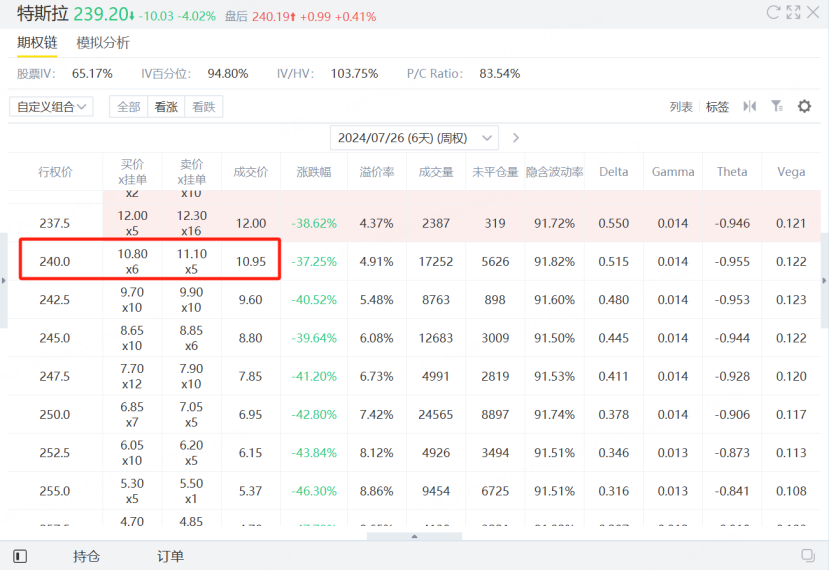Sort by 成交量 column header
The image size is (830, 570).
pos(436,172)
